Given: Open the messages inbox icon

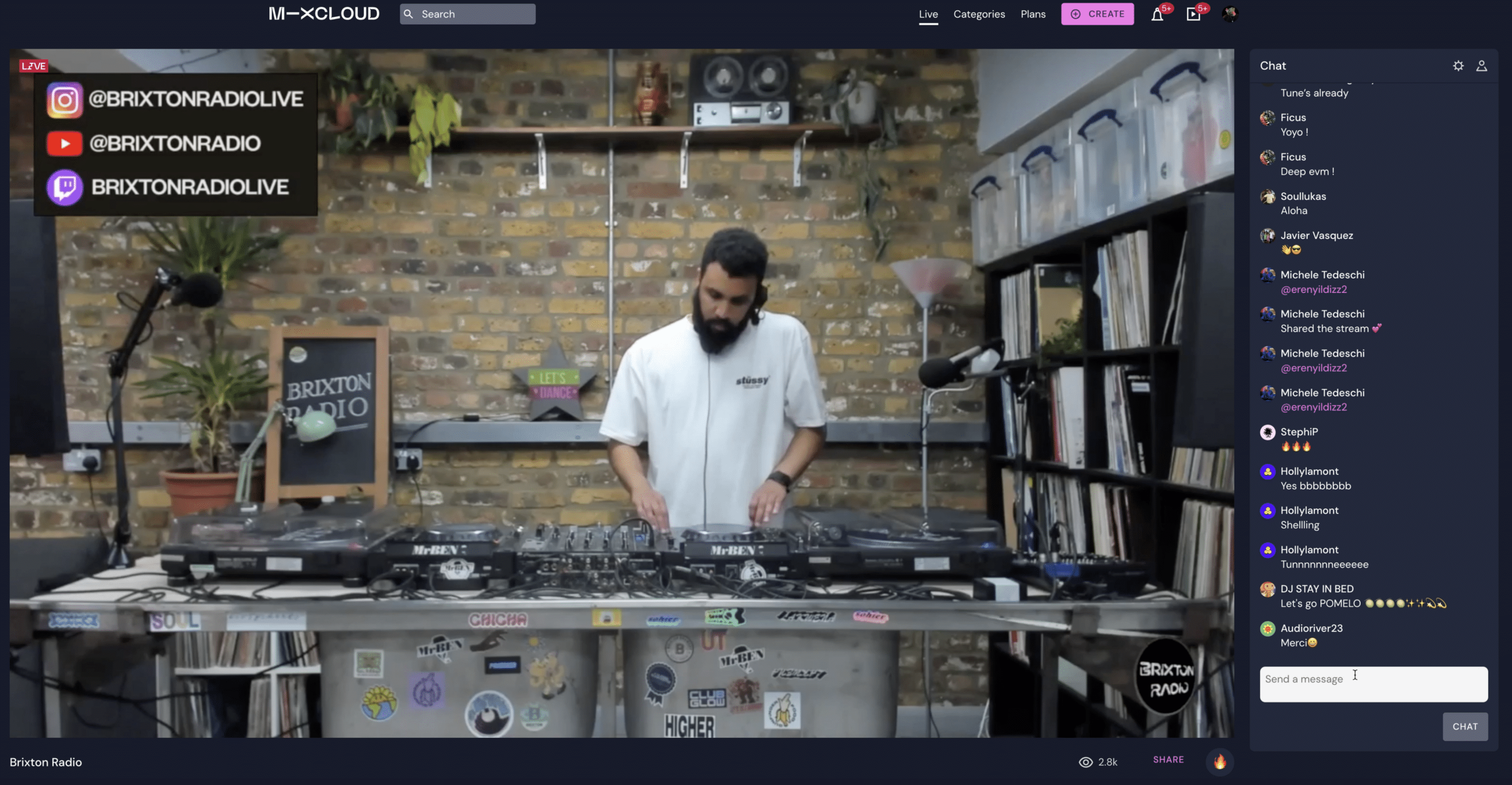Looking at the screenshot, I should (x=1193, y=14).
